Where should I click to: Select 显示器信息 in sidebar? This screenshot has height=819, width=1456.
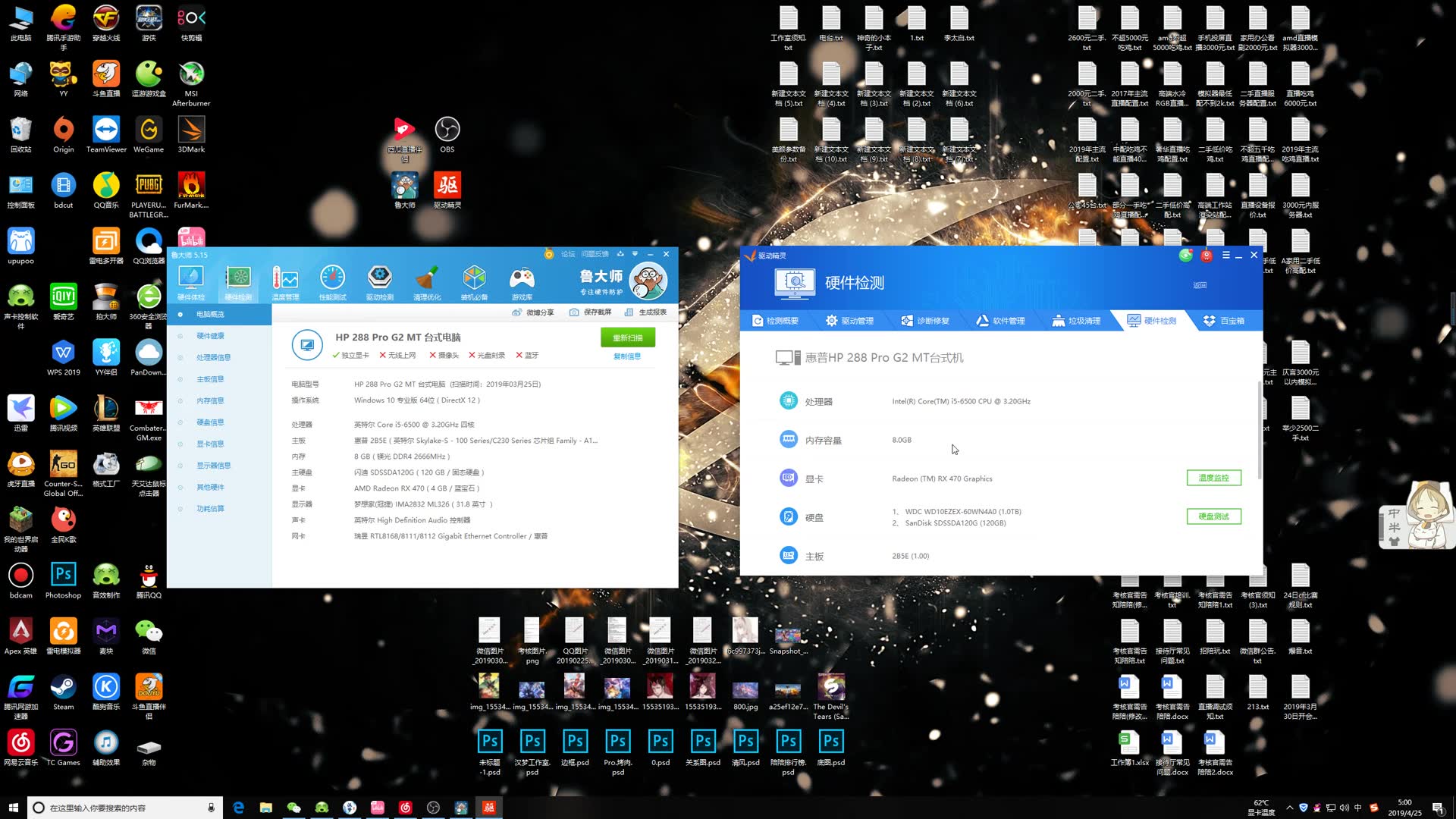[x=213, y=466]
